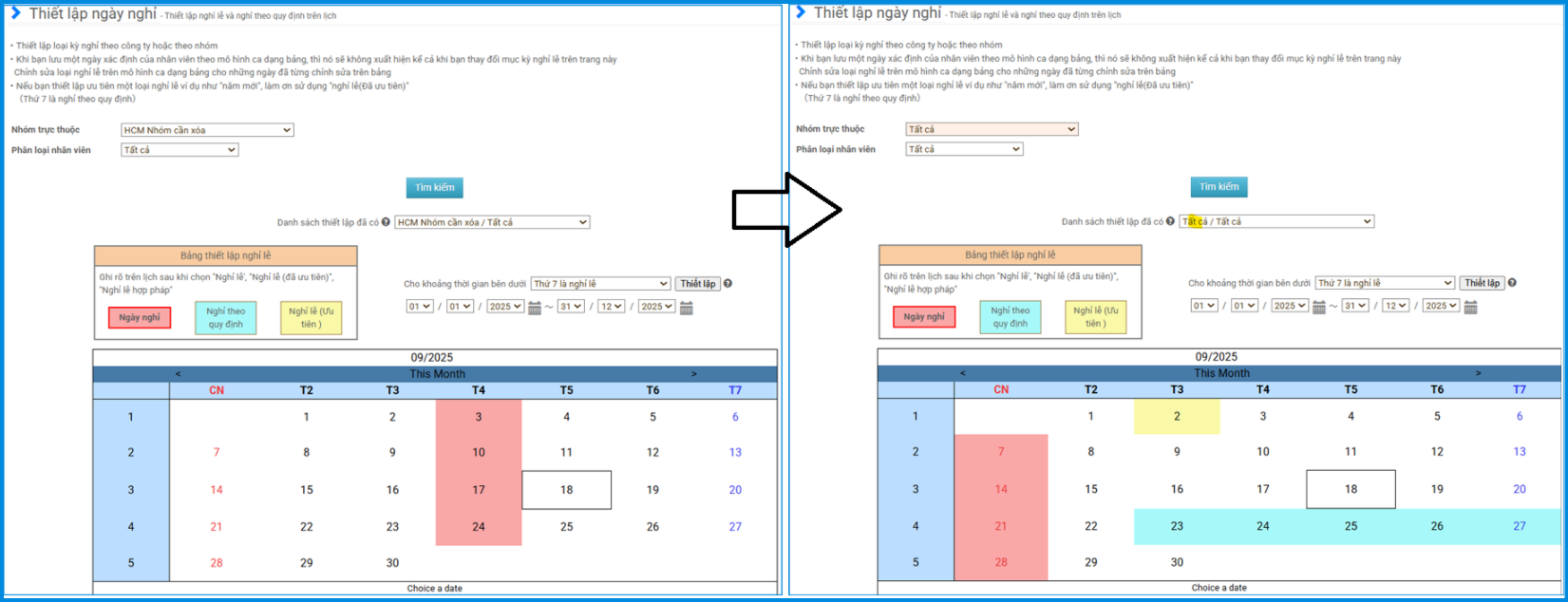Open end date calendar picker in right panel
Screen dimensions: 1568x602
click(x=1471, y=307)
